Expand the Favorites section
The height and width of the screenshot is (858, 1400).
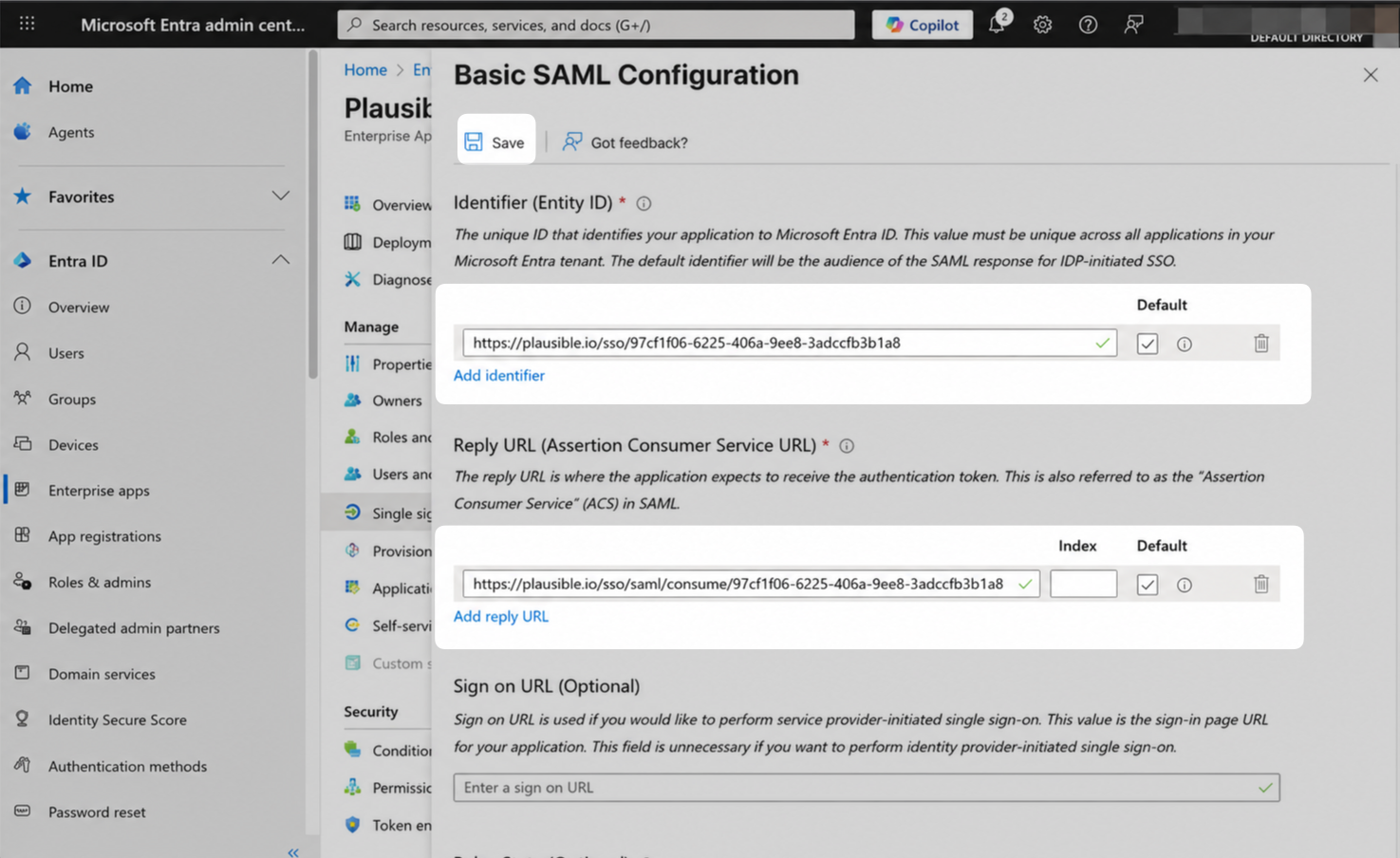[x=280, y=196]
